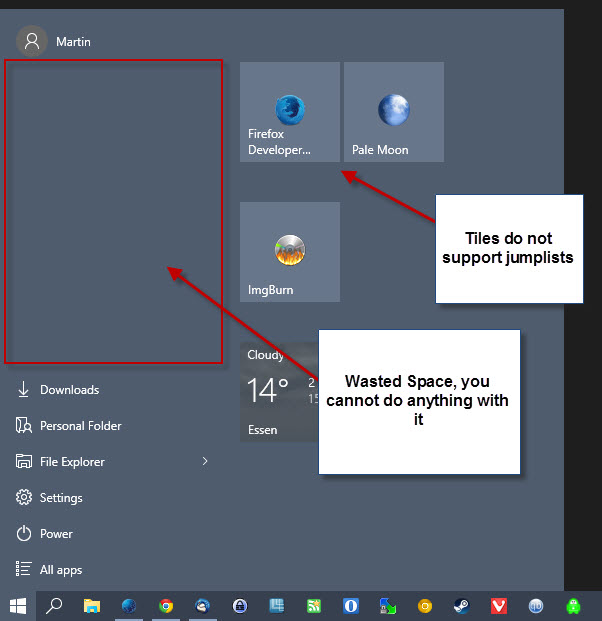The image size is (602, 621).
Task: Open Thunderbird mail from the taskbar
Action: (x=203, y=606)
